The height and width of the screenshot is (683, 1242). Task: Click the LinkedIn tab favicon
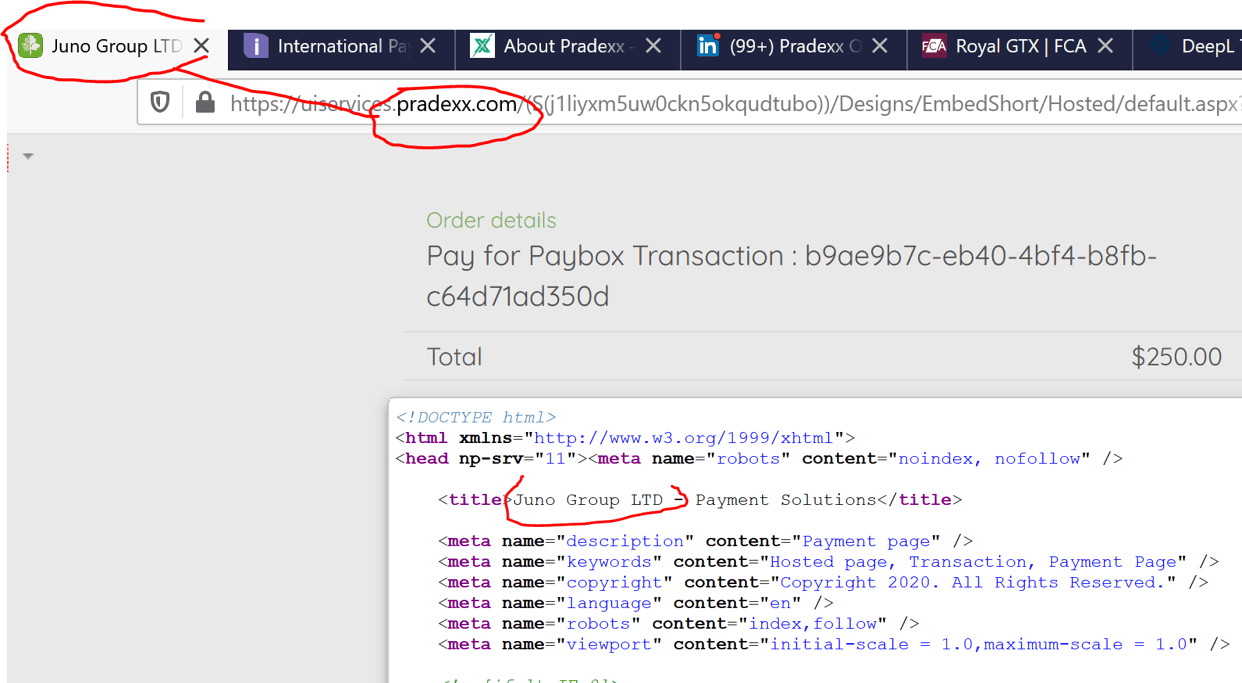coord(708,46)
